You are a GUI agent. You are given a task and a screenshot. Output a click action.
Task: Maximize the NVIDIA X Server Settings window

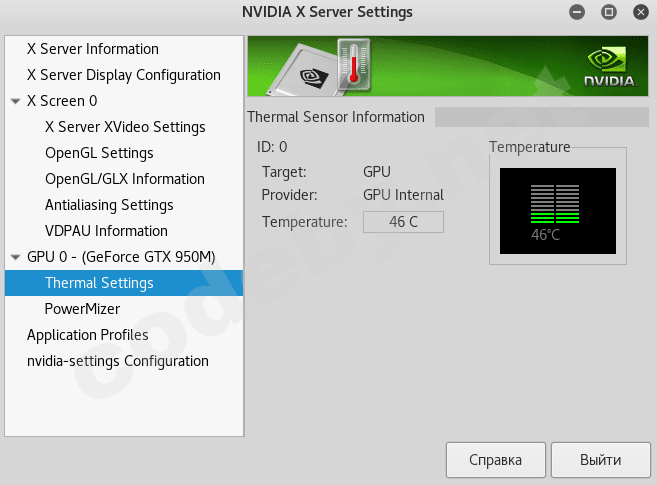point(608,13)
